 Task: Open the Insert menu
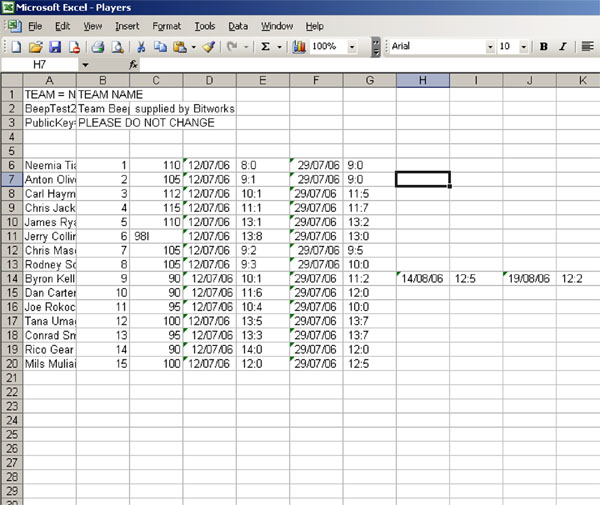tap(127, 26)
